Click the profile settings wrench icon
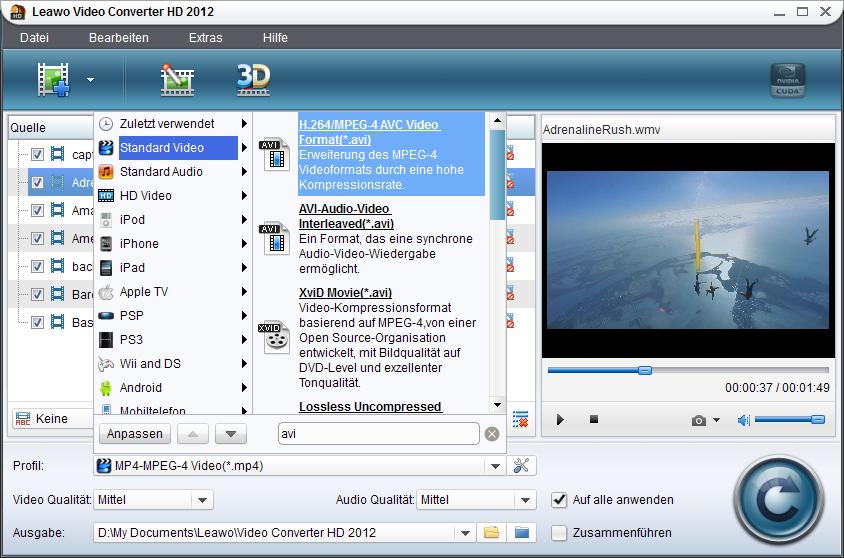844x558 pixels. click(x=523, y=465)
